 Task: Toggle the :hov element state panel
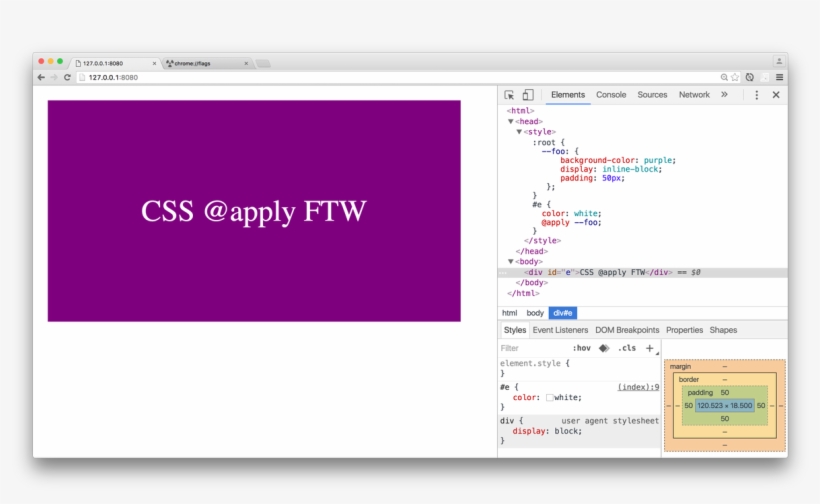click(581, 348)
